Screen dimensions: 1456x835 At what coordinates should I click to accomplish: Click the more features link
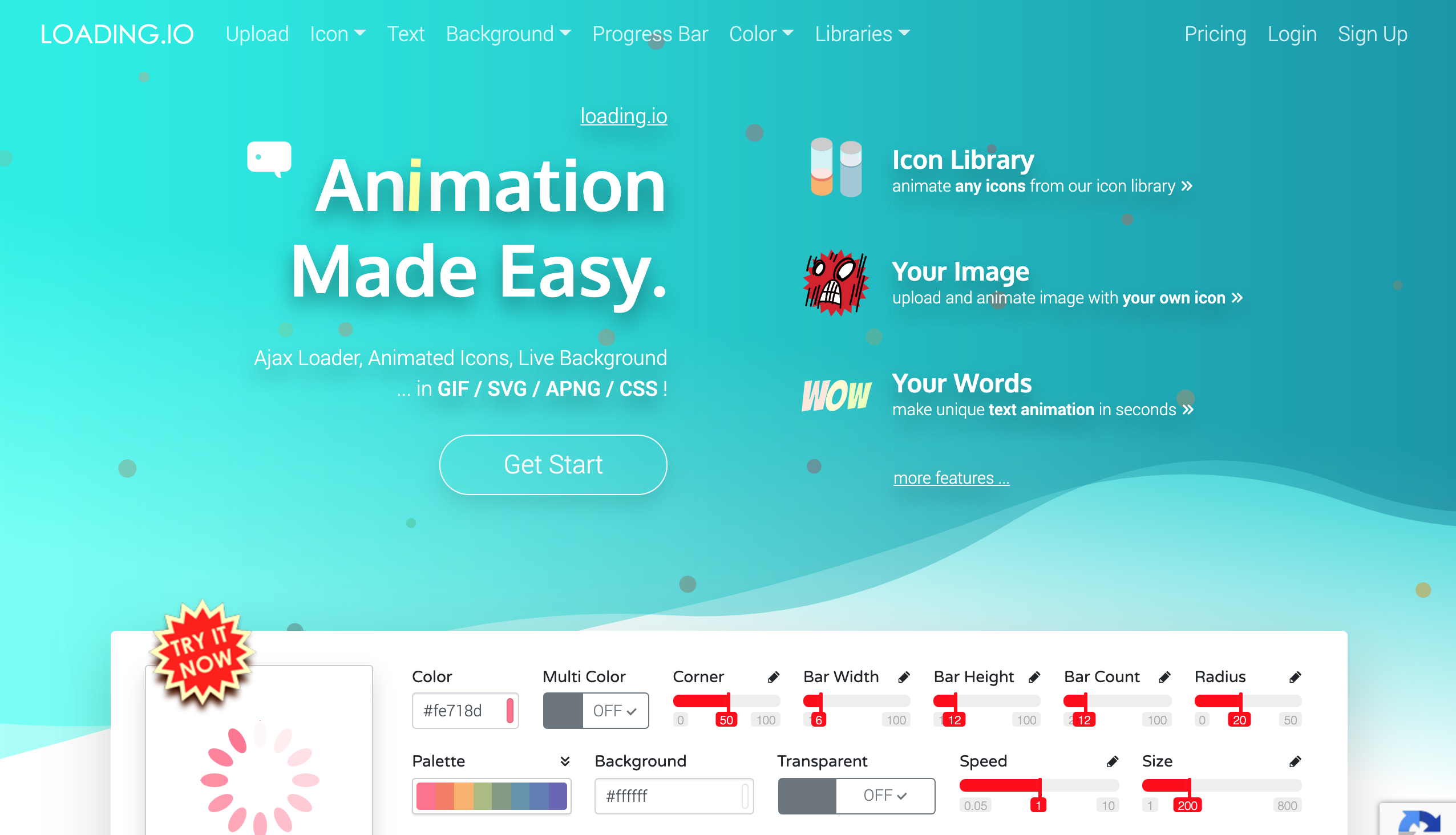(951, 477)
